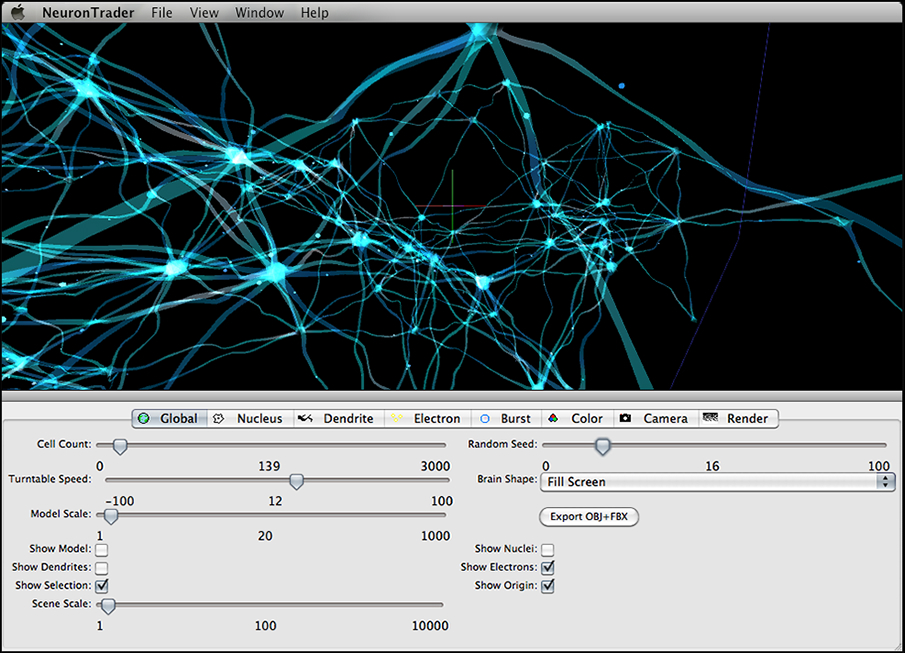Viewport: 905px width, 653px height.
Task: Click the Cell Count value 139
Action: click(269, 467)
